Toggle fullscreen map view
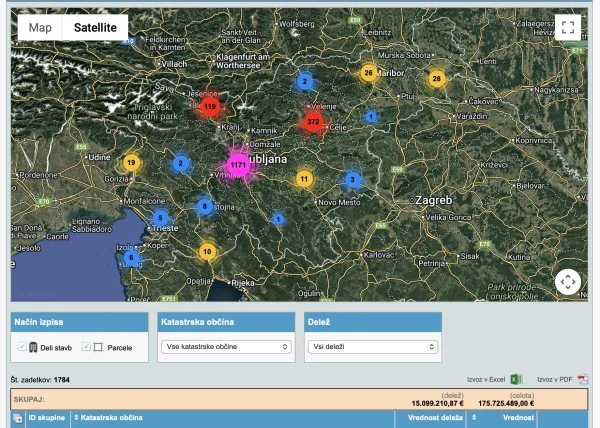 [567, 28]
